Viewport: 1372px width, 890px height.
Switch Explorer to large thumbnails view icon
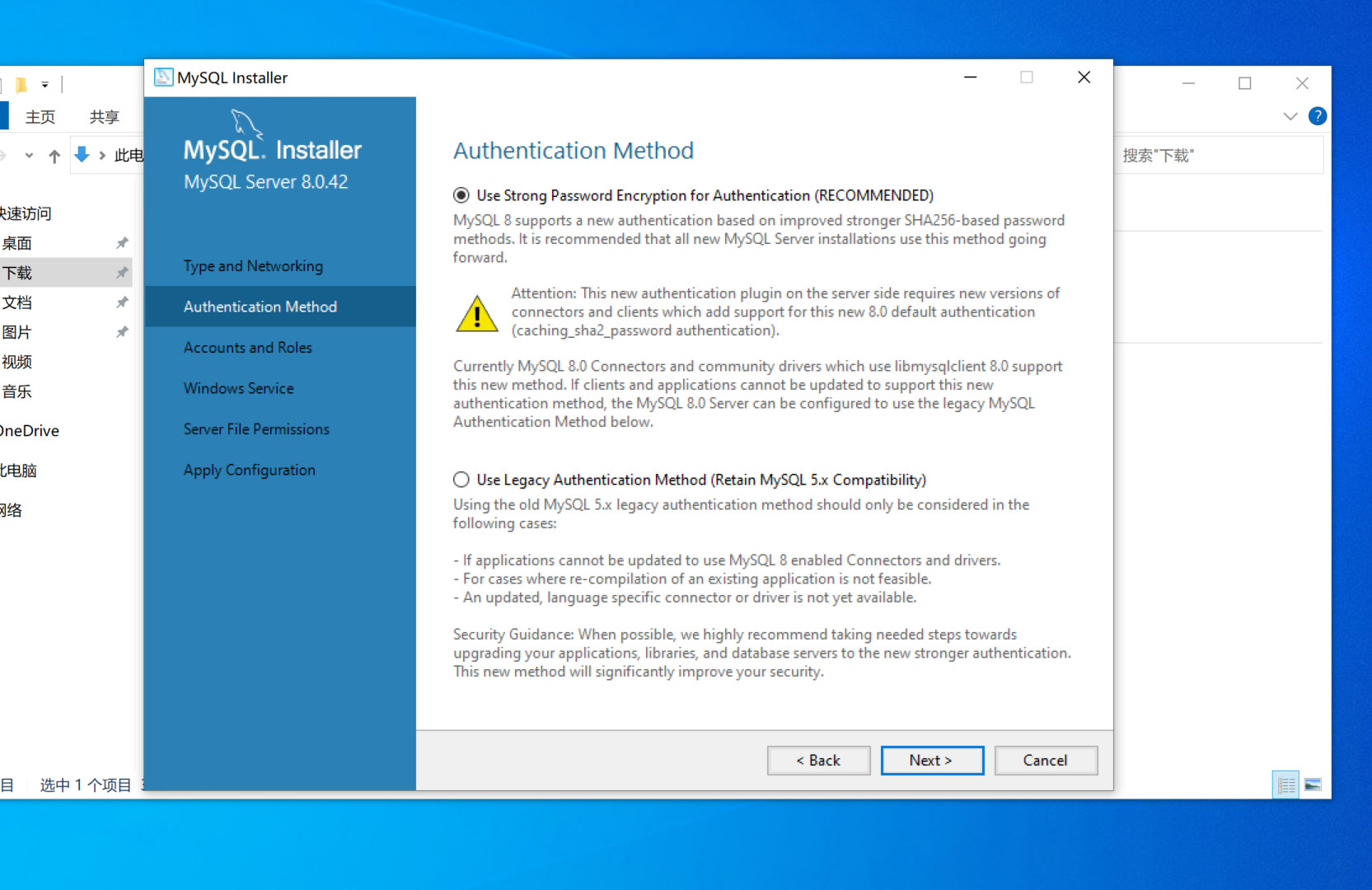coord(1313,785)
